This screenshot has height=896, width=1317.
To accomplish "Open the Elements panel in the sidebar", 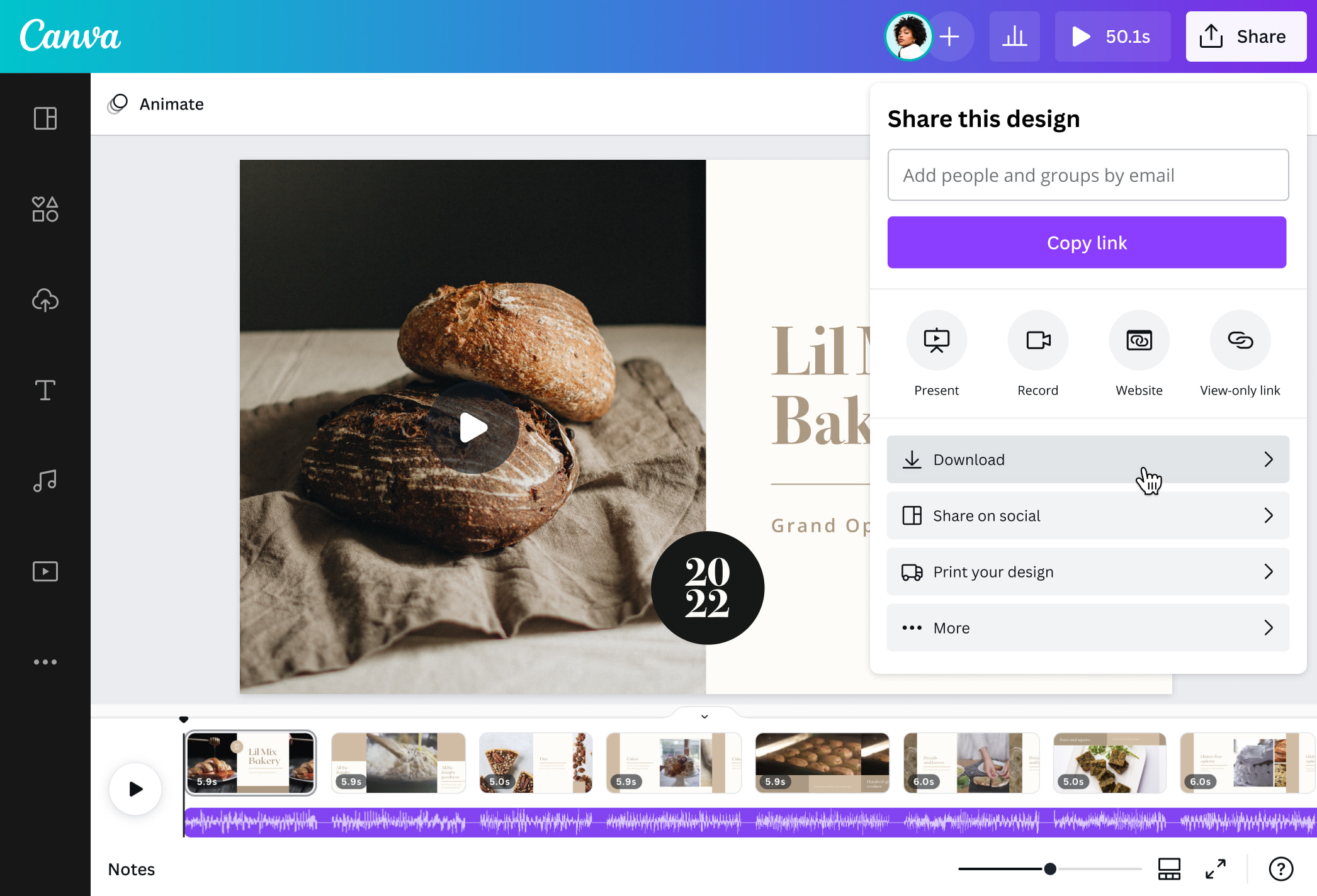I will click(x=45, y=209).
